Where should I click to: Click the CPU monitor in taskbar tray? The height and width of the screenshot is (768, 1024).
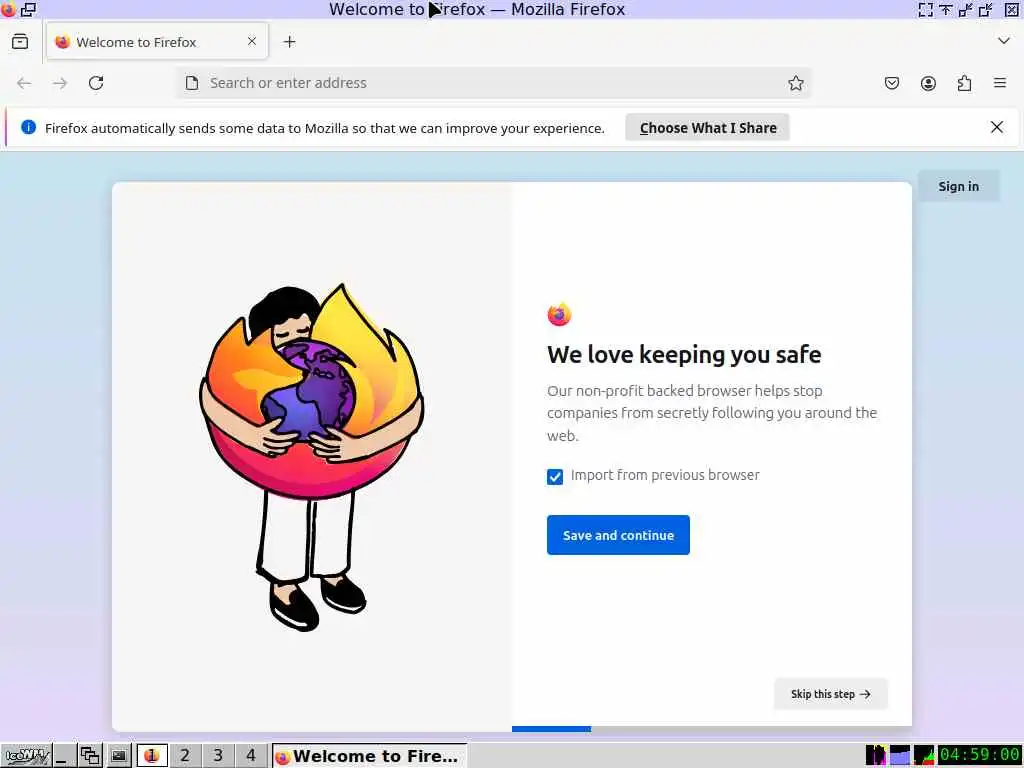876,755
